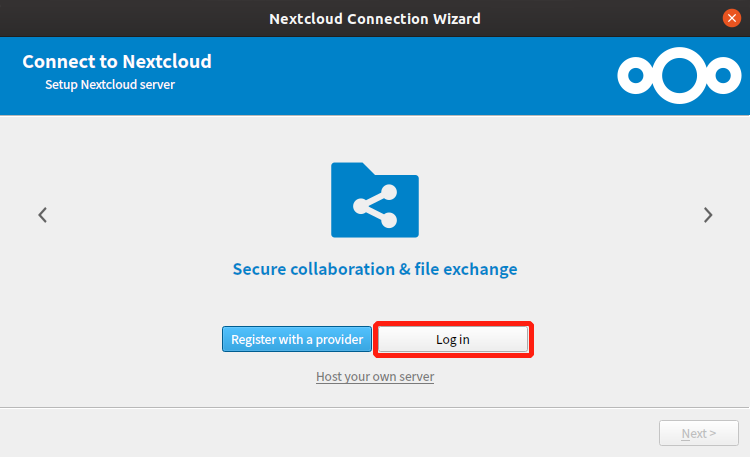This screenshot has width=750, height=457.
Task: Select the Log in button
Action: click(453, 339)
